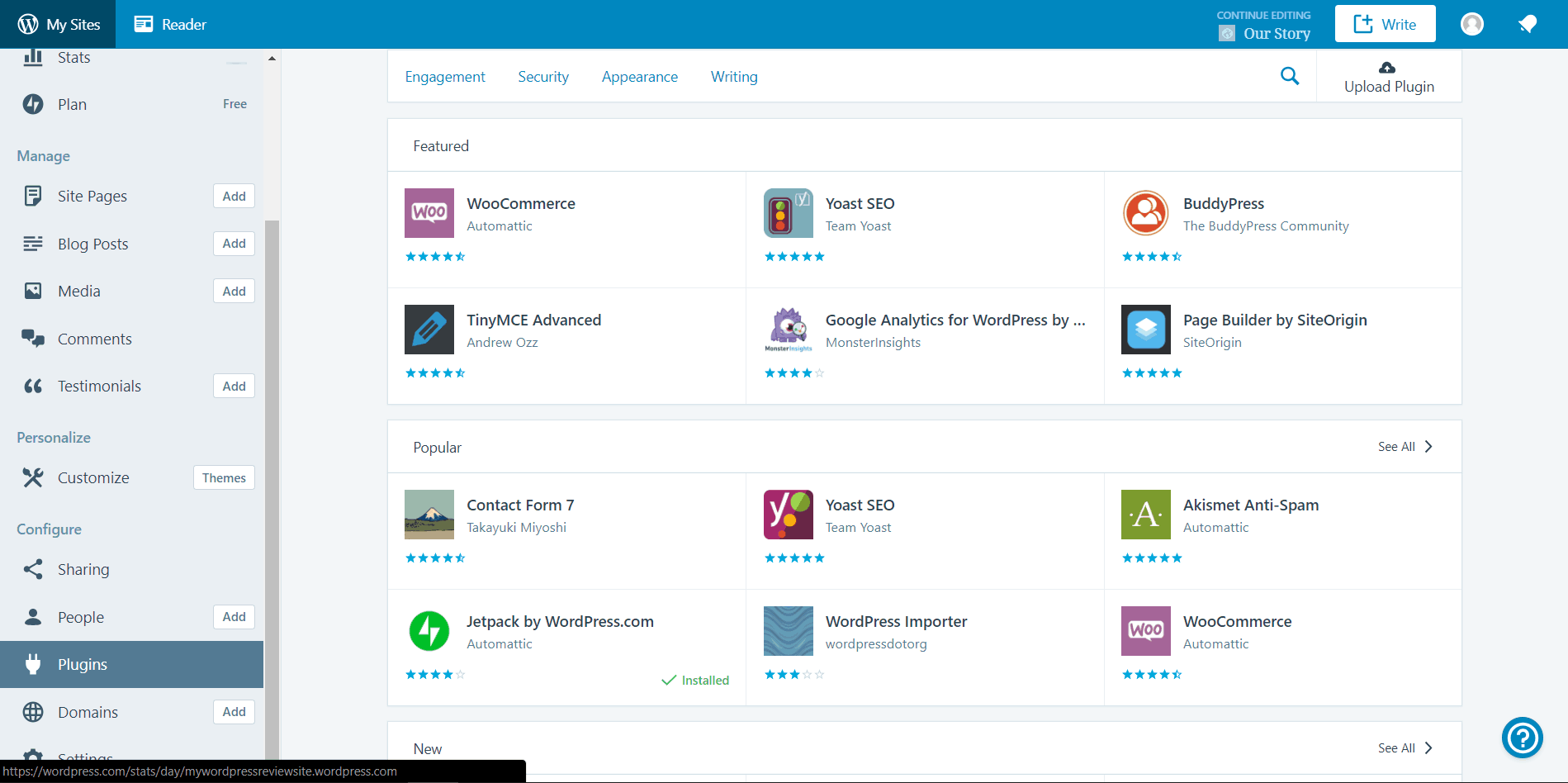Click the Write button

pos(1385,23)
